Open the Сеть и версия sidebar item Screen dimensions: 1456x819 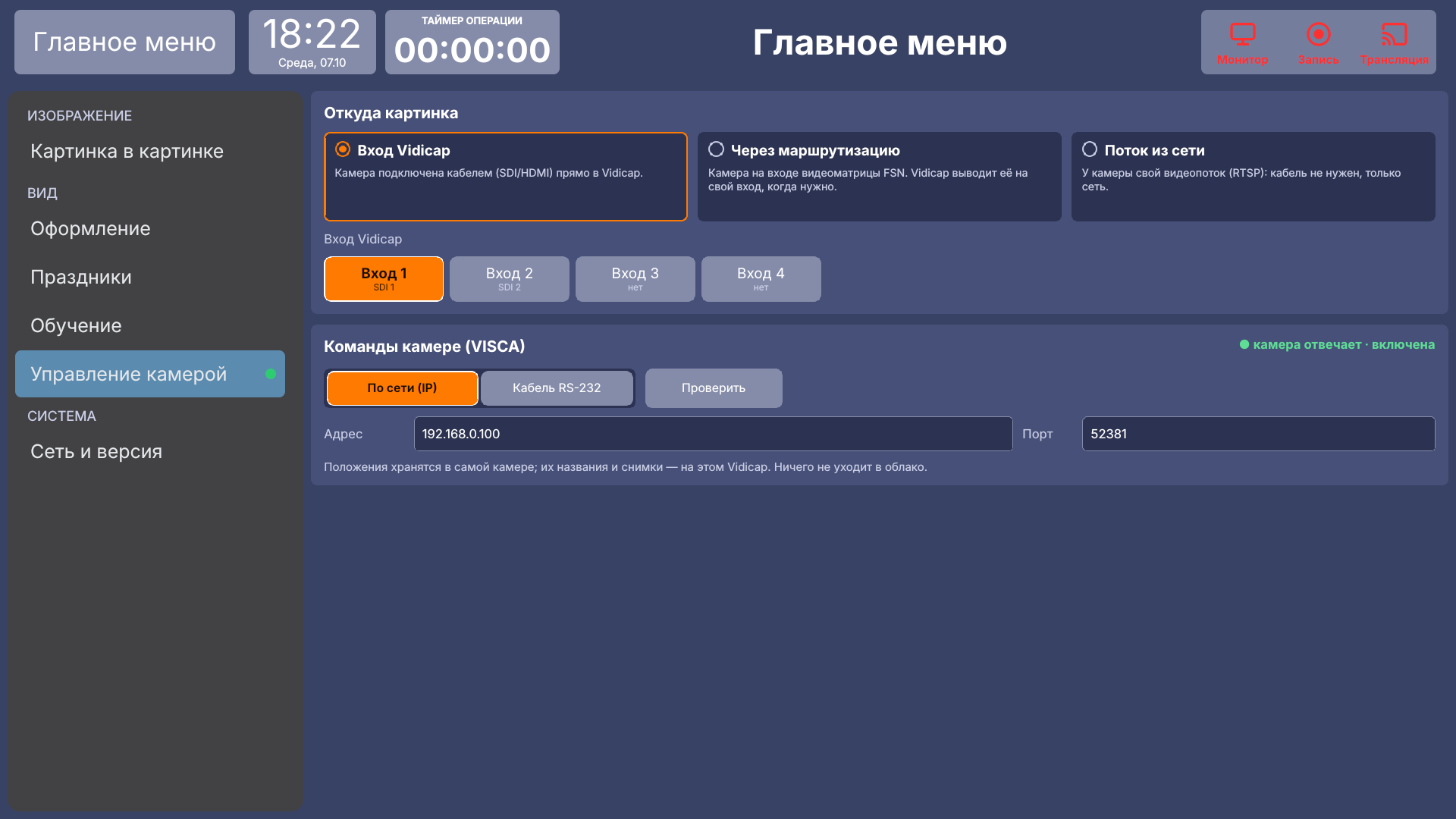150,451
